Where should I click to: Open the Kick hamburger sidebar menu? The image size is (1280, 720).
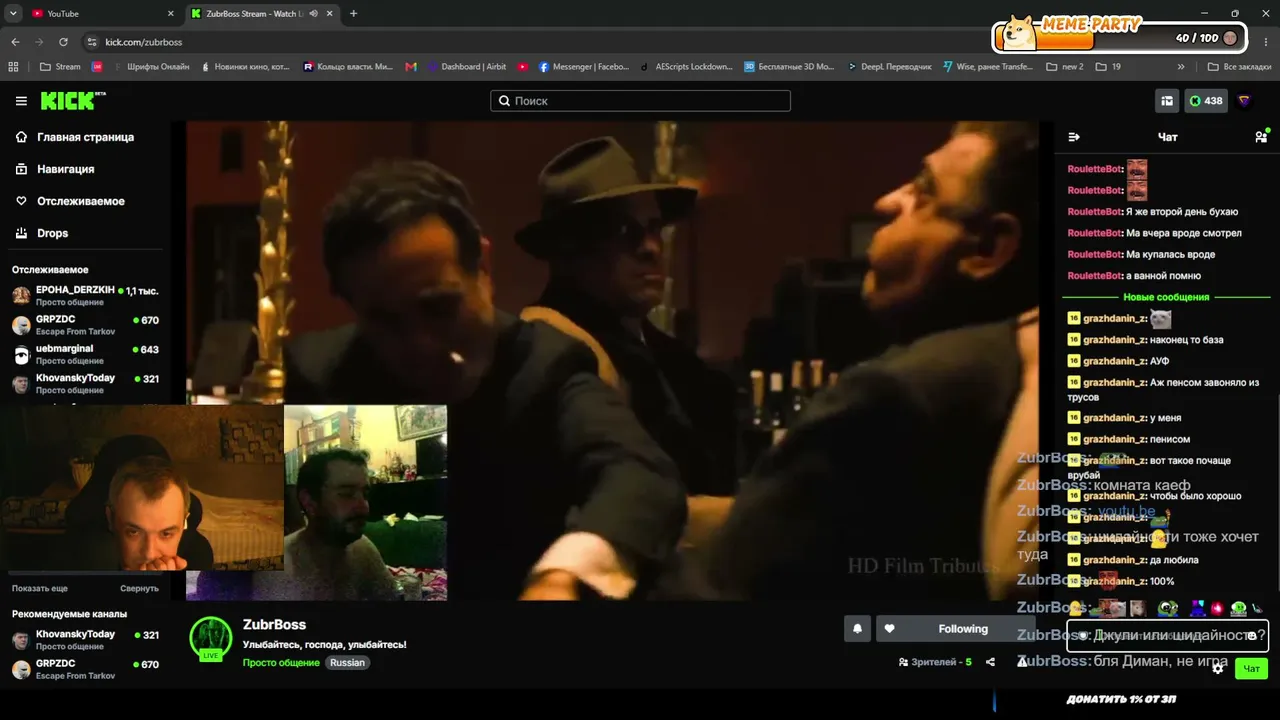21,101
